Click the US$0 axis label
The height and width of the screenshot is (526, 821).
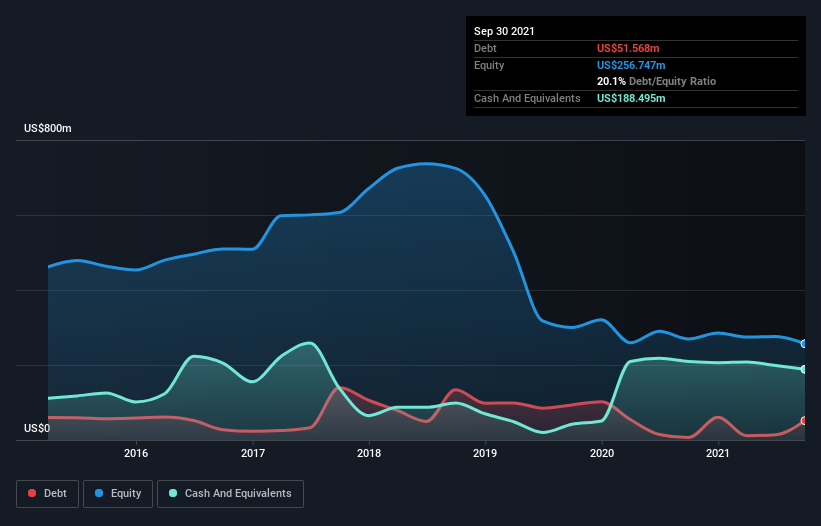pos(37,428)
